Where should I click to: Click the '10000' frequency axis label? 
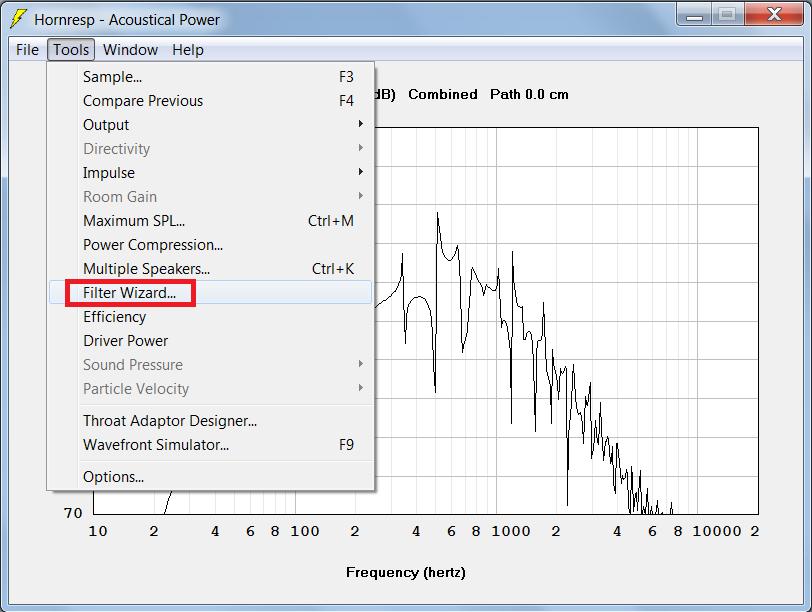717,531
